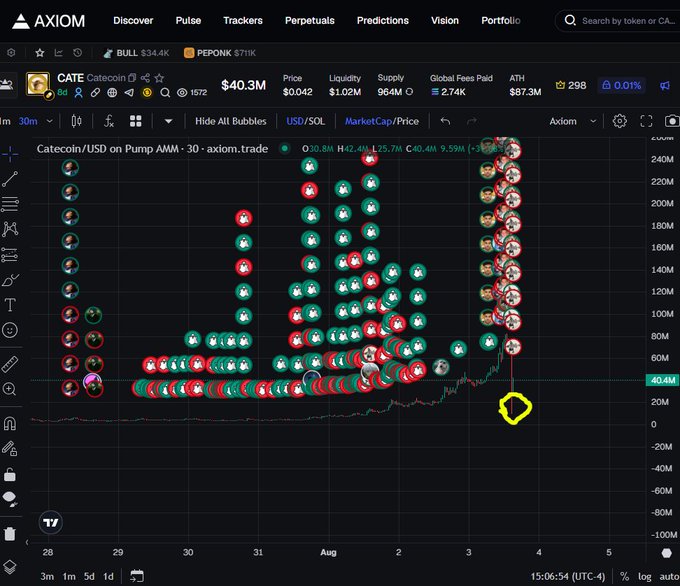Screen dimensions: 680x586
Task: Open the 15:06:54 (UTC-4) timezone menu
Action: point(568,576)
